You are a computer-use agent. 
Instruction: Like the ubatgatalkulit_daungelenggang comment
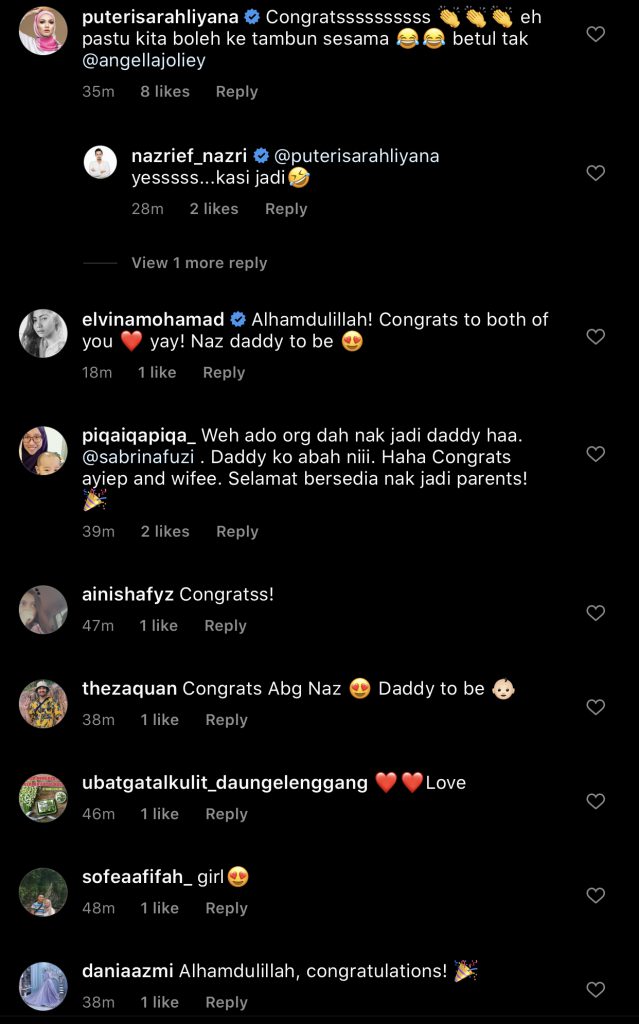[x=595, y=801]
